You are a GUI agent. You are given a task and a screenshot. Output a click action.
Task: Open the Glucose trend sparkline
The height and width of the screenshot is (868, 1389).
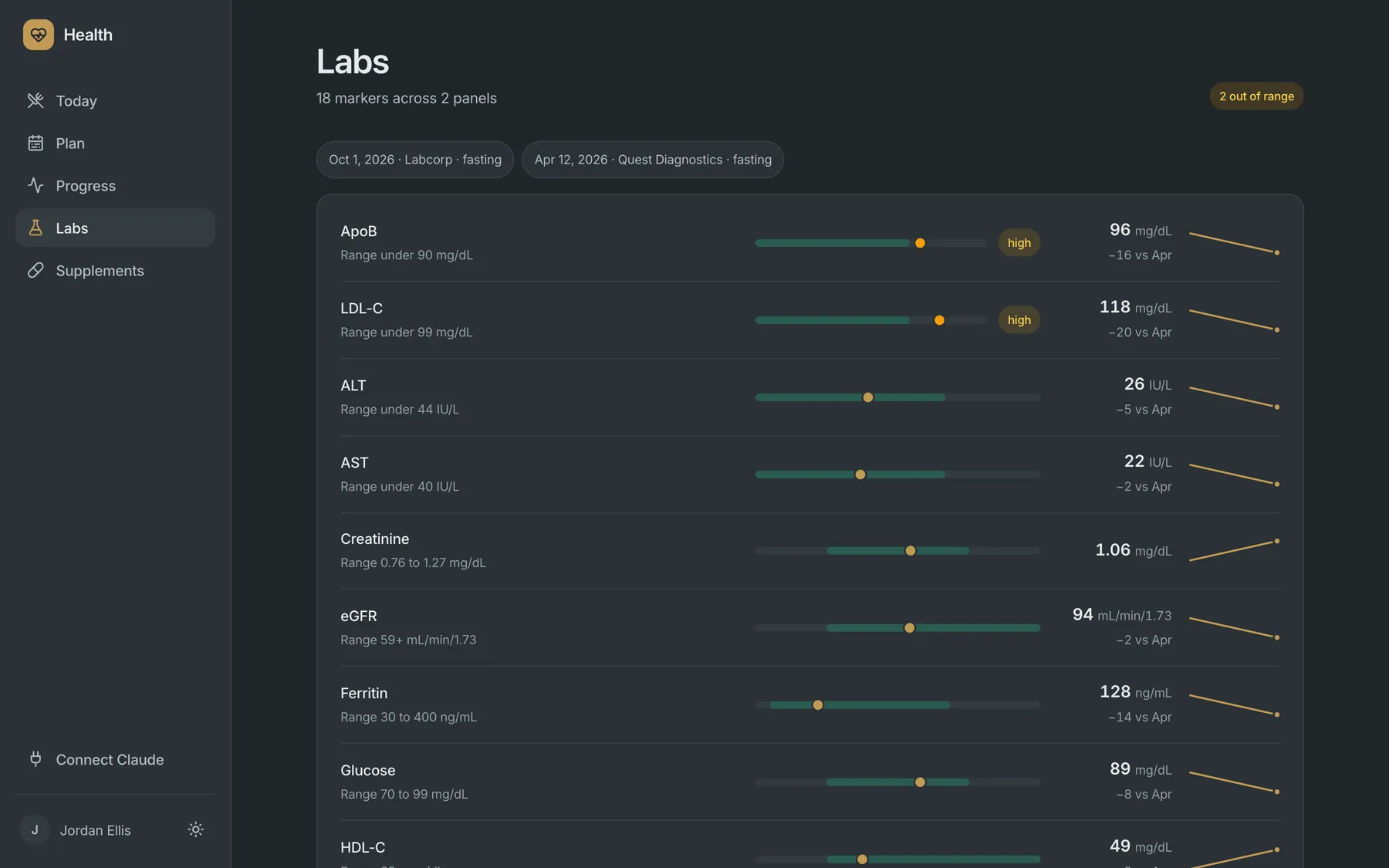pos(1235,782)
